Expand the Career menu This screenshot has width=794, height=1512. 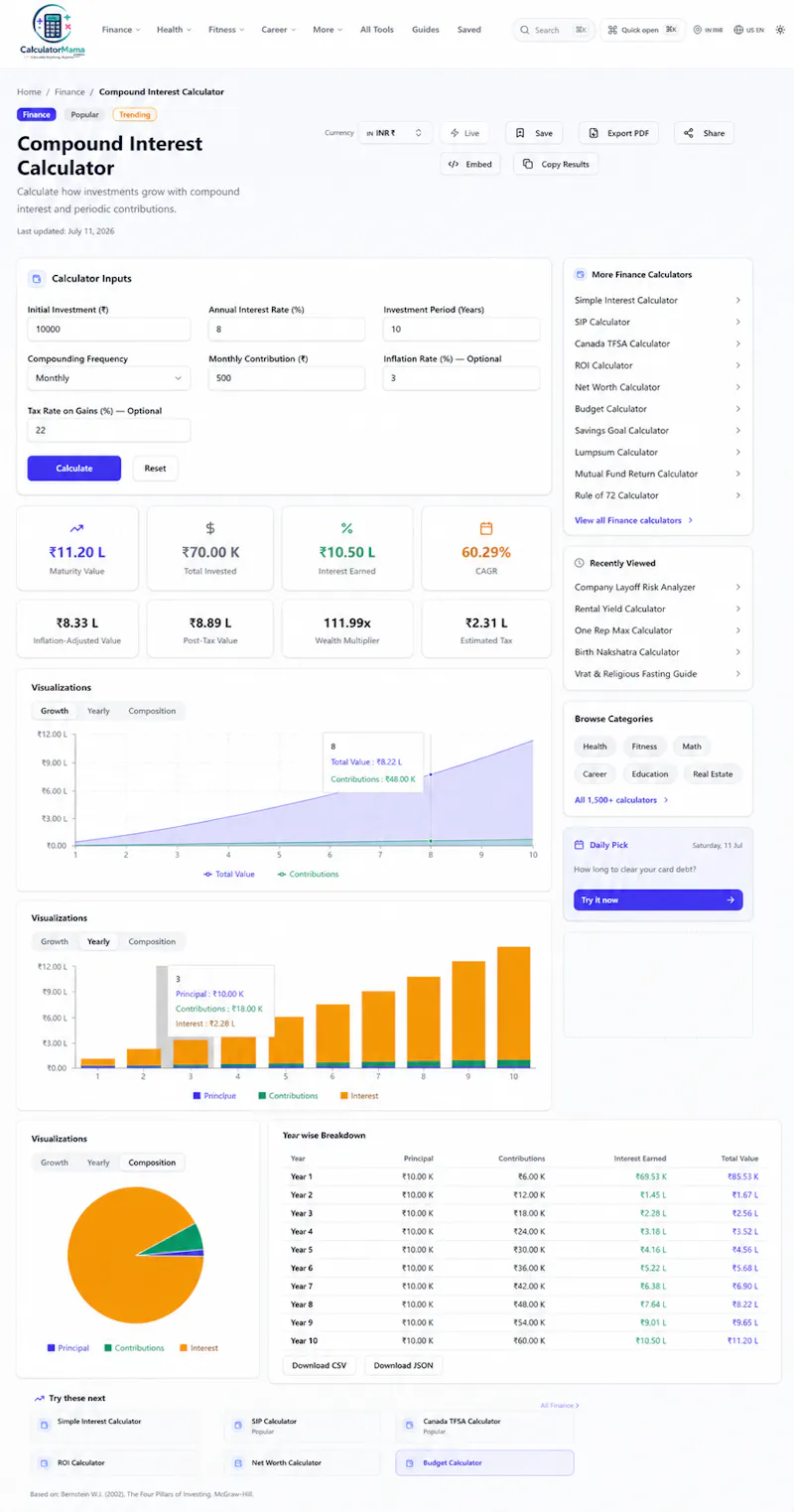coord(279,30)
